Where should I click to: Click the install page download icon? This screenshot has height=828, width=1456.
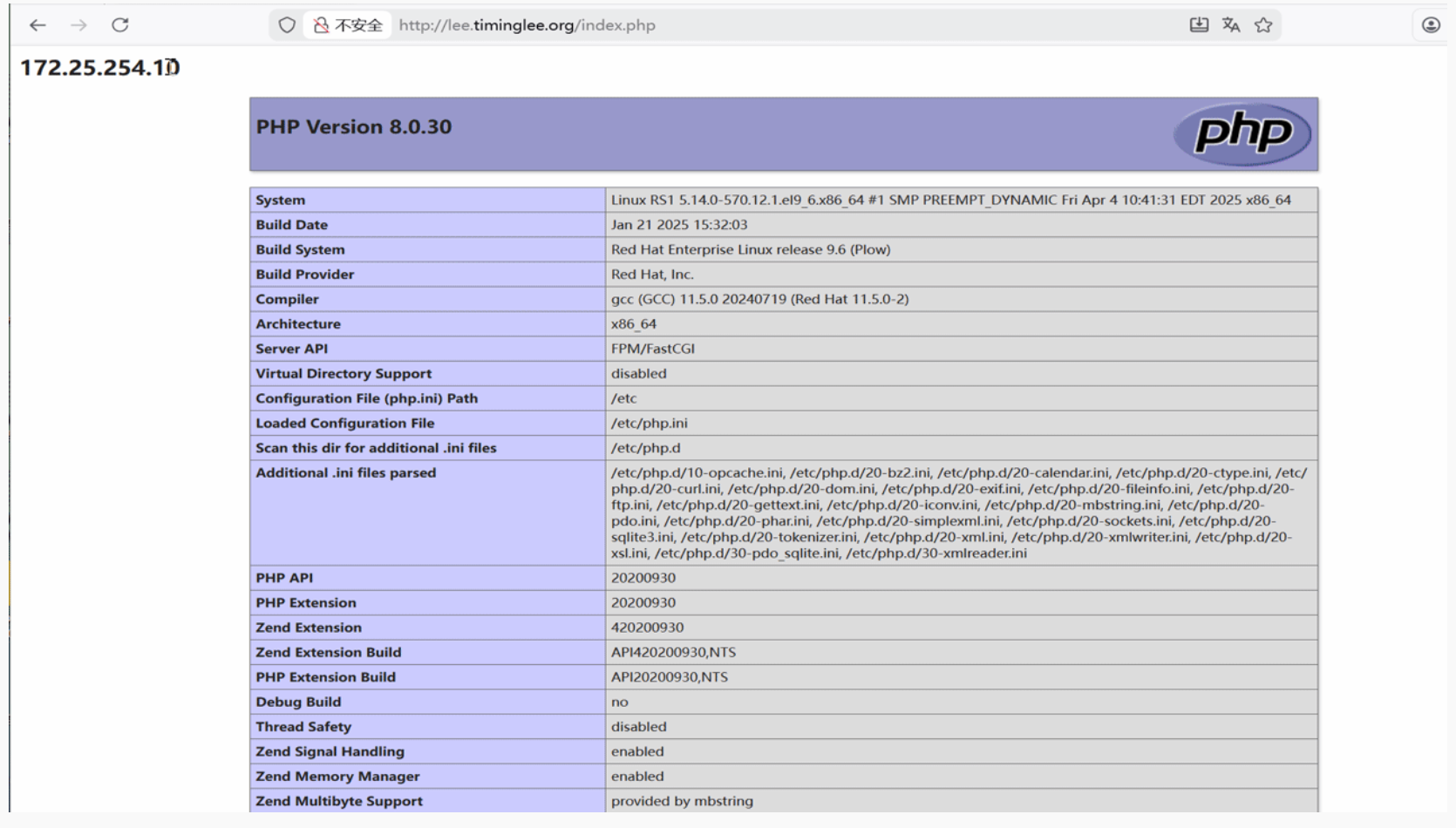click(x=1200, y=25)
